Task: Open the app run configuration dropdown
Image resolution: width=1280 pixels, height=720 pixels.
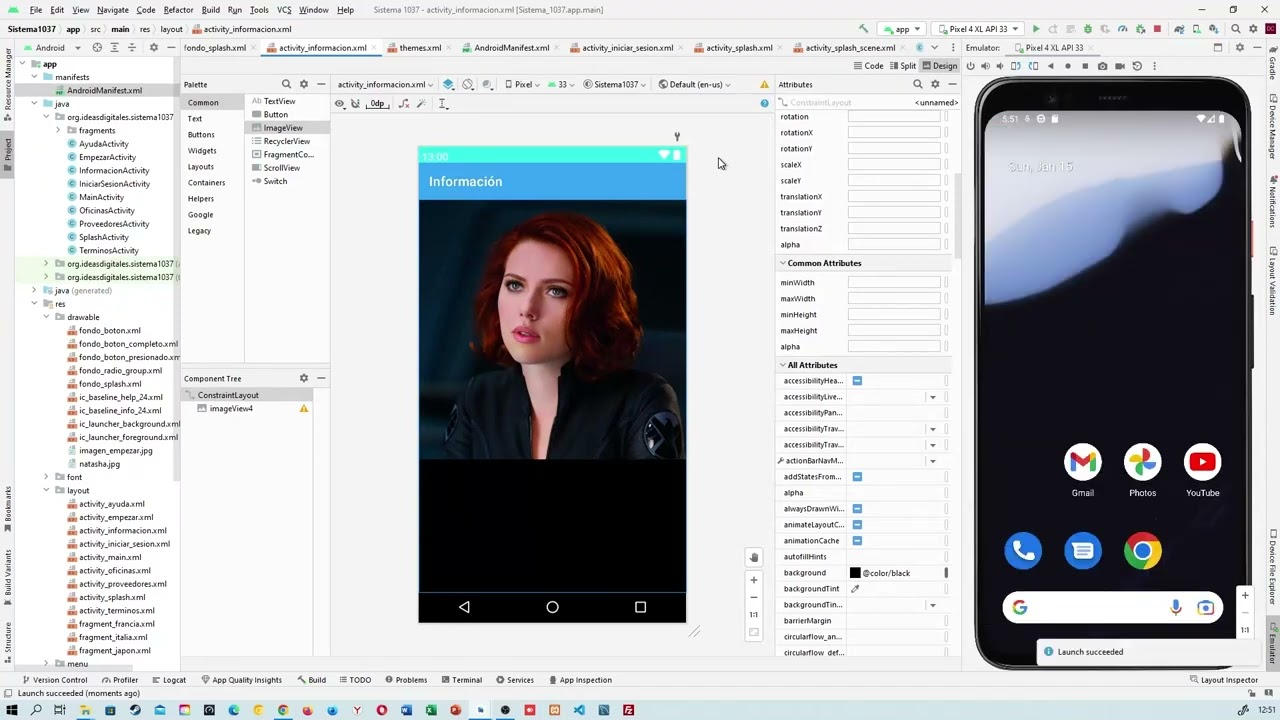Action: [x=903, y=29]
